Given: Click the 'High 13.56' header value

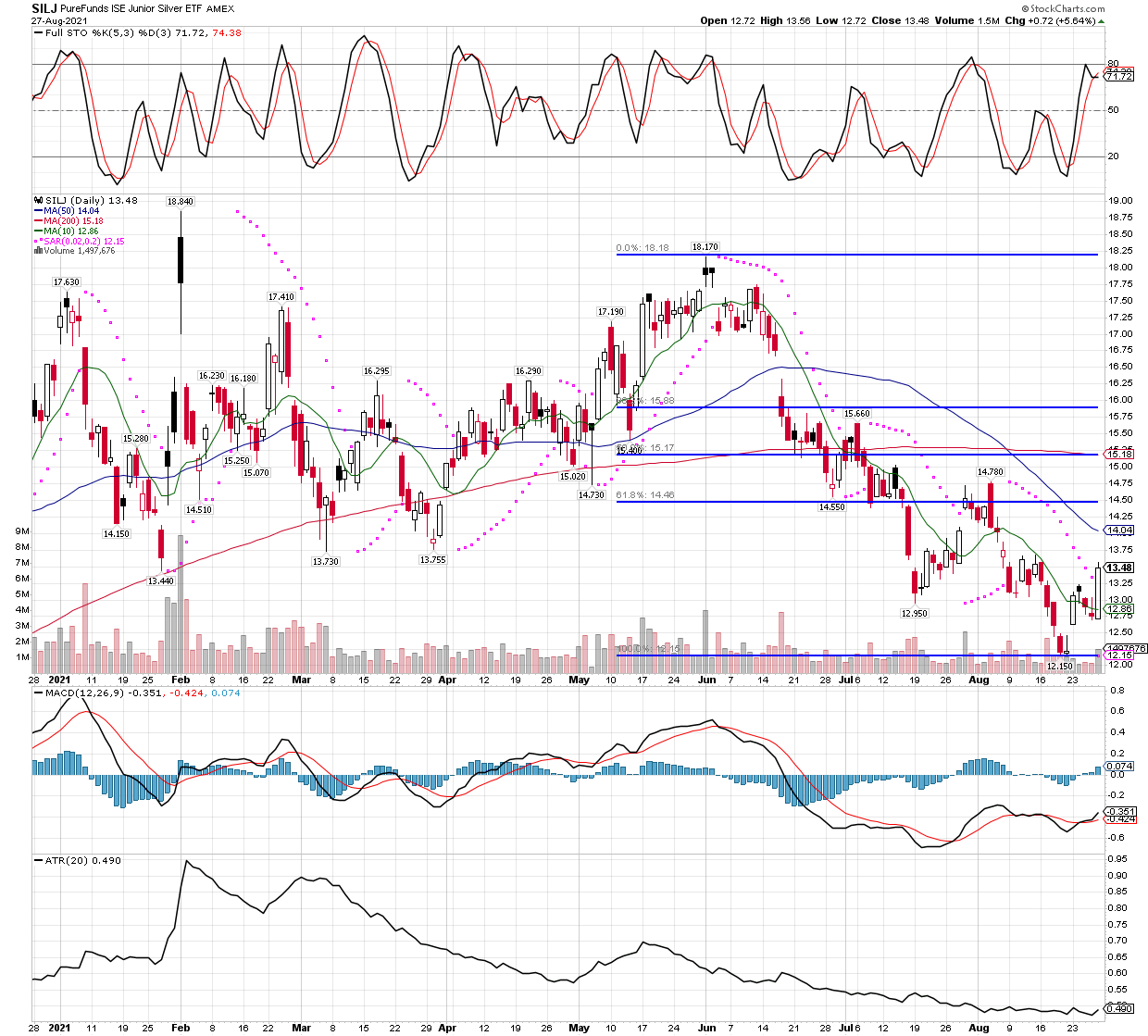Looking at the screenshot, I should click(x=785, y=20).
